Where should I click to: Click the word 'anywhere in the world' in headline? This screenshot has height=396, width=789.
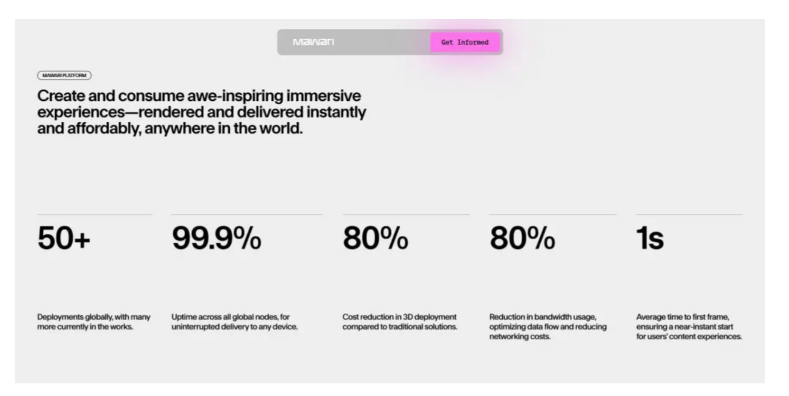click(x=223, y=128)
